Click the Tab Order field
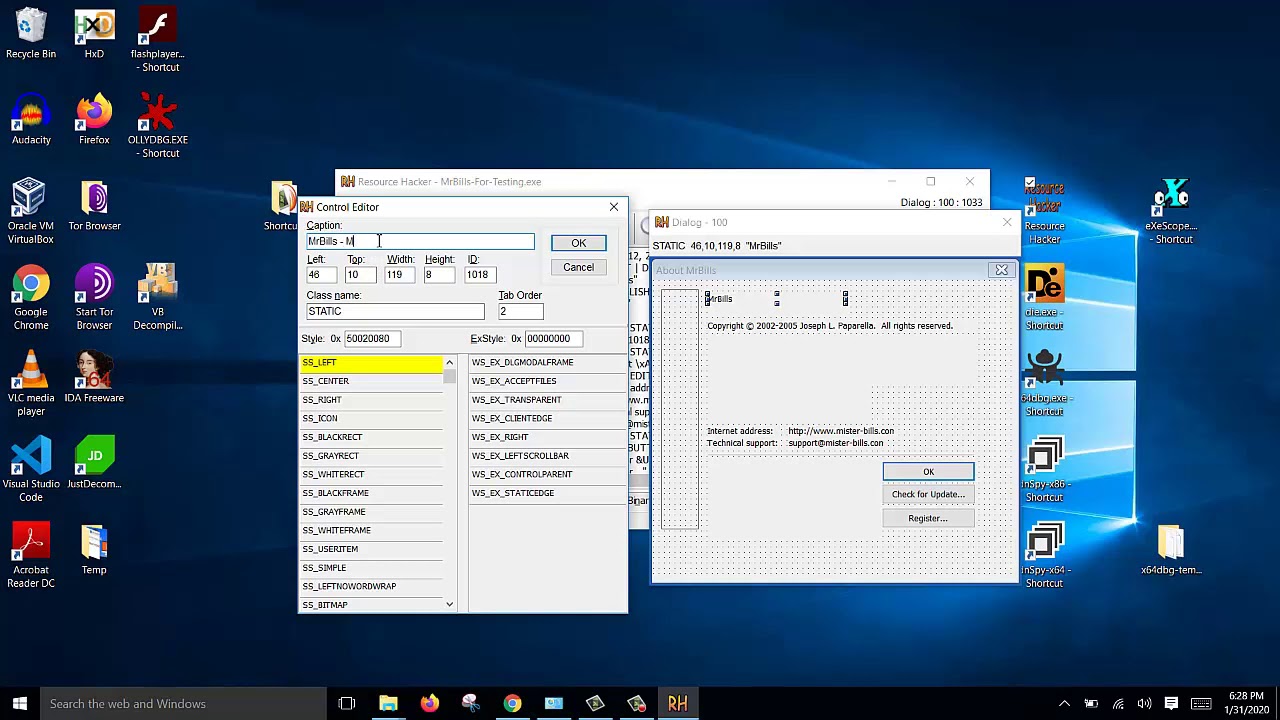This screenshot has height=720, width=1280. click(x=521, y=311)
